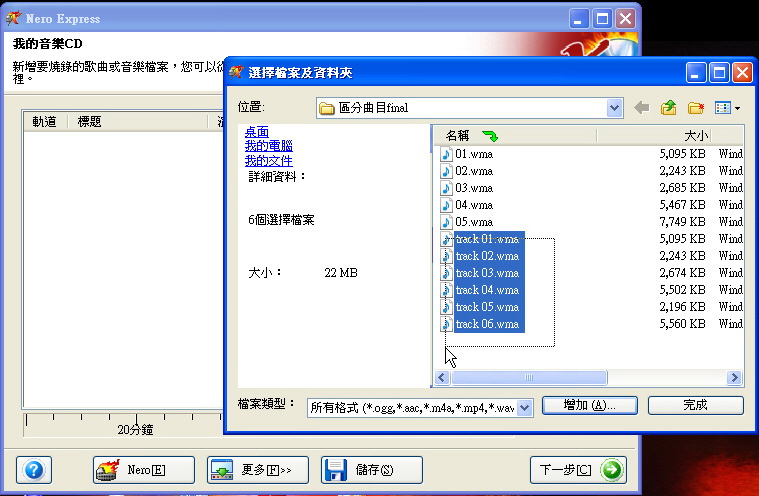Open the view options menu icon

[727, 108]
